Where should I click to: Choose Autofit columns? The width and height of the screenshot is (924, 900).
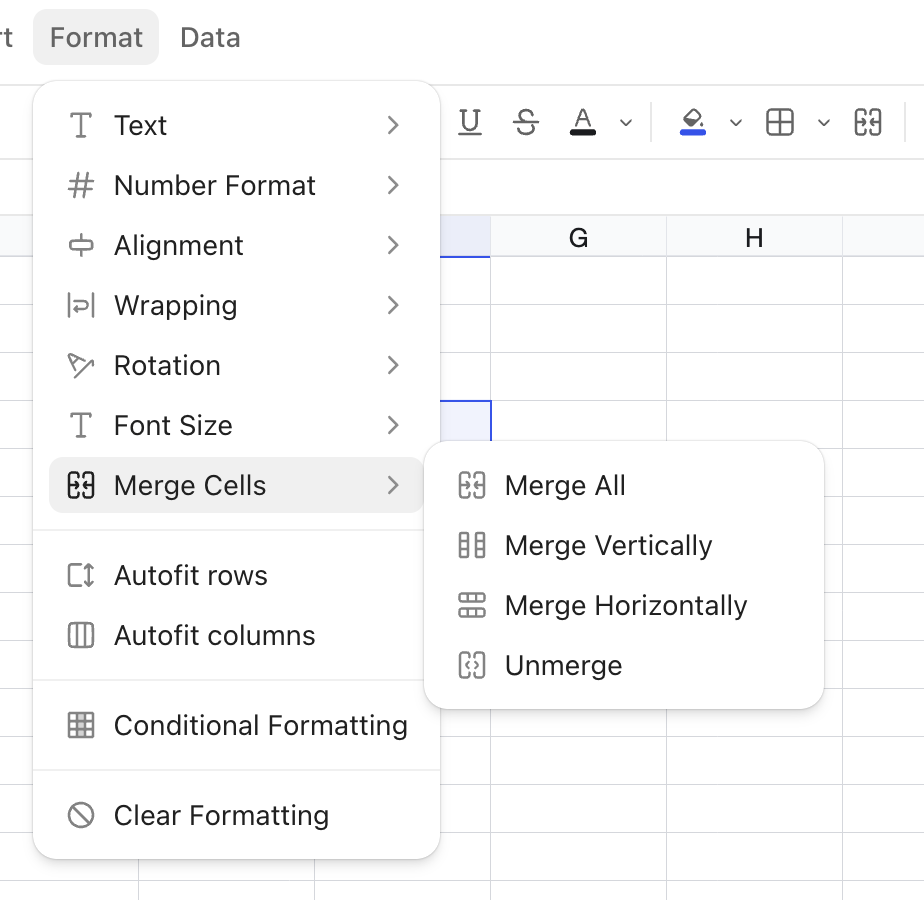pyautogui.click(x=236, y=635)
